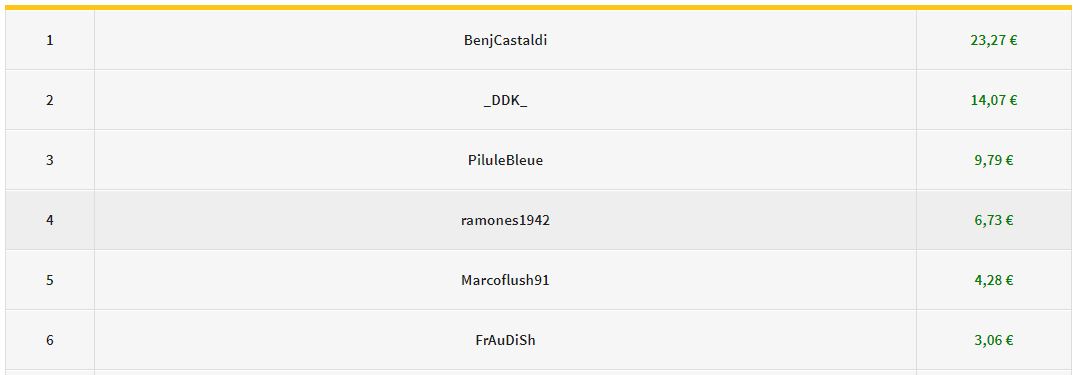Click ramones1942 in the ranking
Image resolution: width=1076 pixels, height=375 pixels.
(505, 220)
